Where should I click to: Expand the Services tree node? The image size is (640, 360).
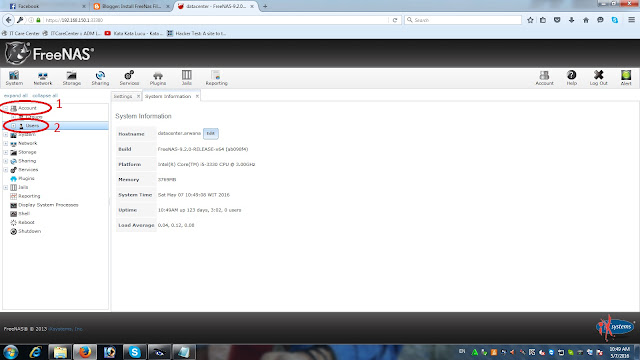click(6, 170)
